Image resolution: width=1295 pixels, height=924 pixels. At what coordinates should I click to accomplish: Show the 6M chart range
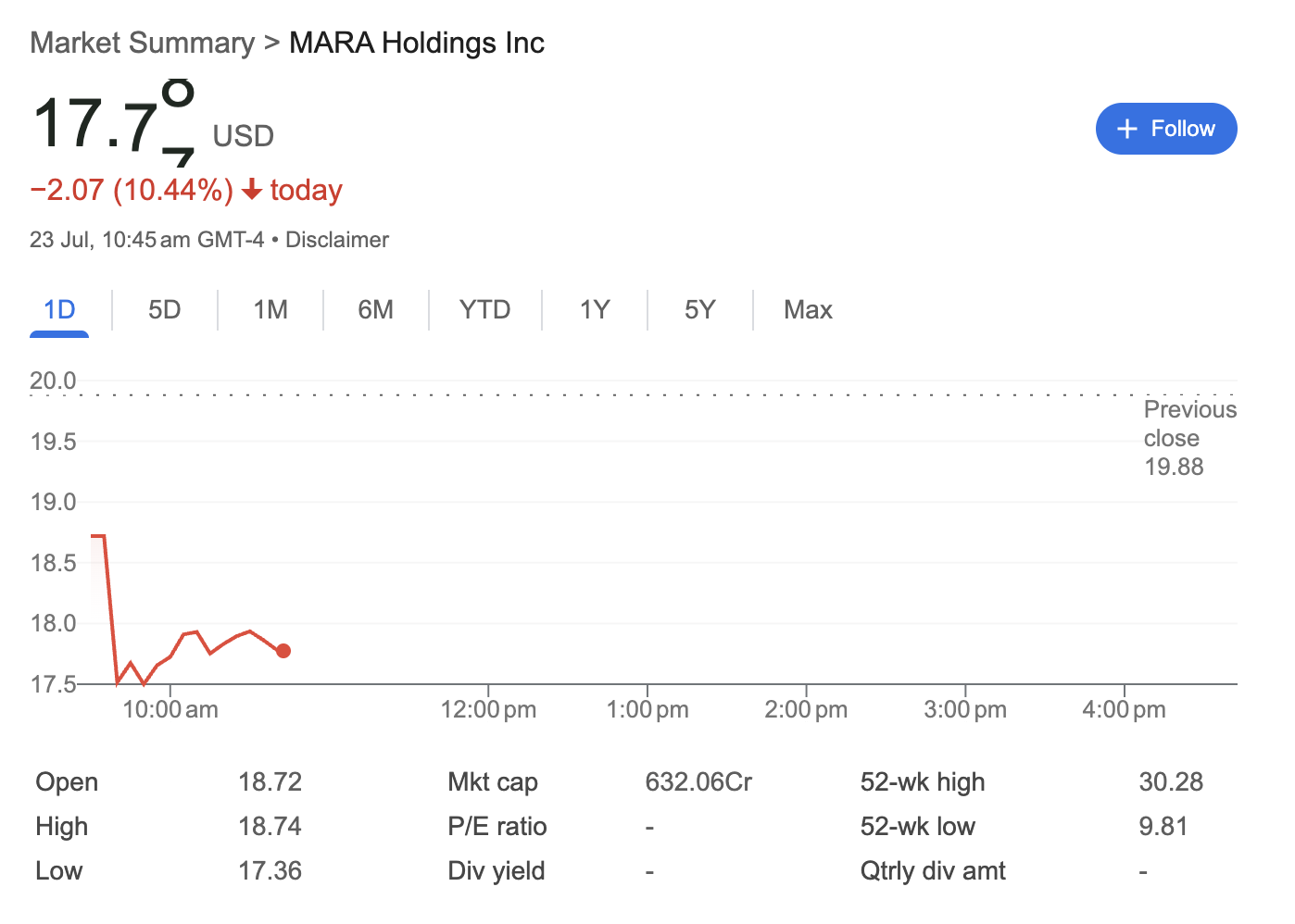pos(376,309)
